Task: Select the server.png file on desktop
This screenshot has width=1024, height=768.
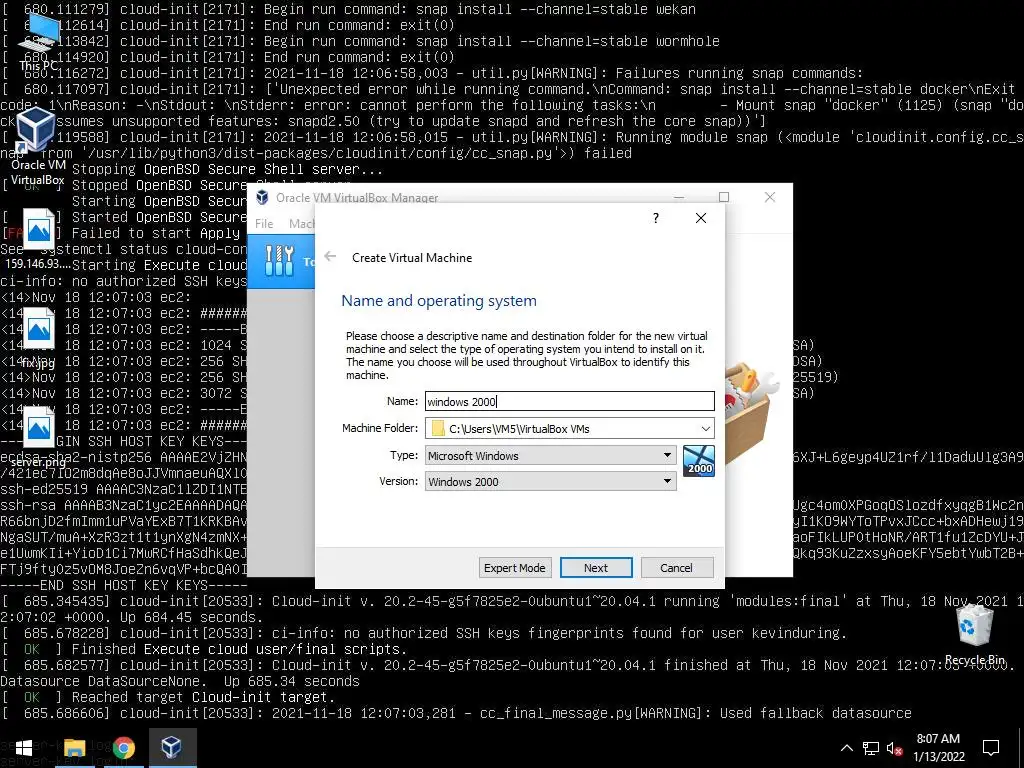Action: (38, 436)
